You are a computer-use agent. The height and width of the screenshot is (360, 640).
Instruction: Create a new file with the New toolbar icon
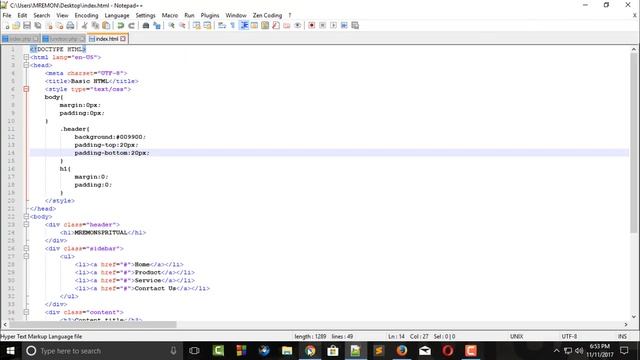pyautogui.click(x=7, y=26)
